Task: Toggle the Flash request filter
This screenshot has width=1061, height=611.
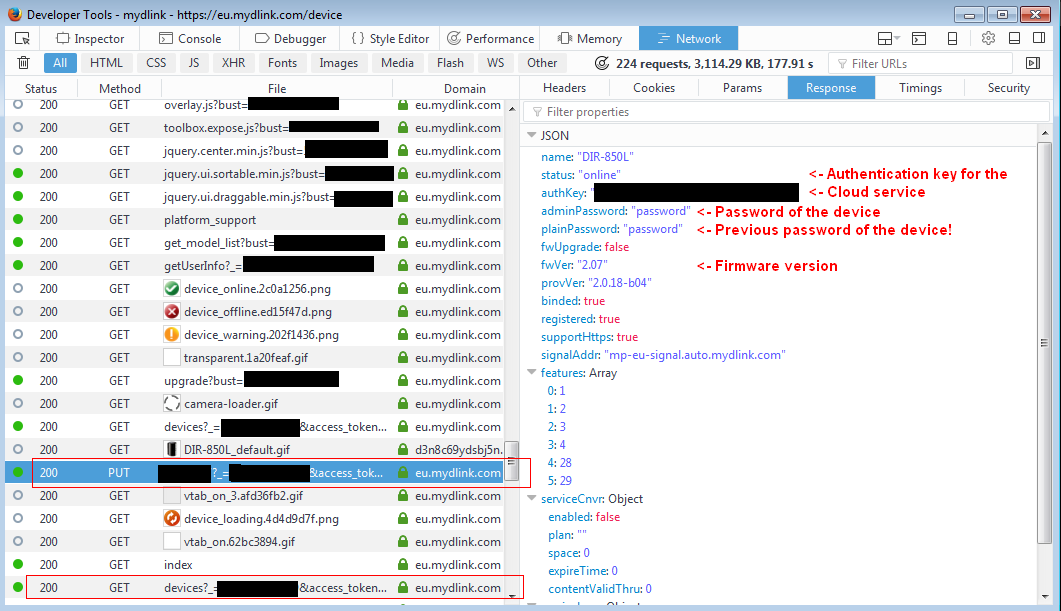Action: pos(450,63)
